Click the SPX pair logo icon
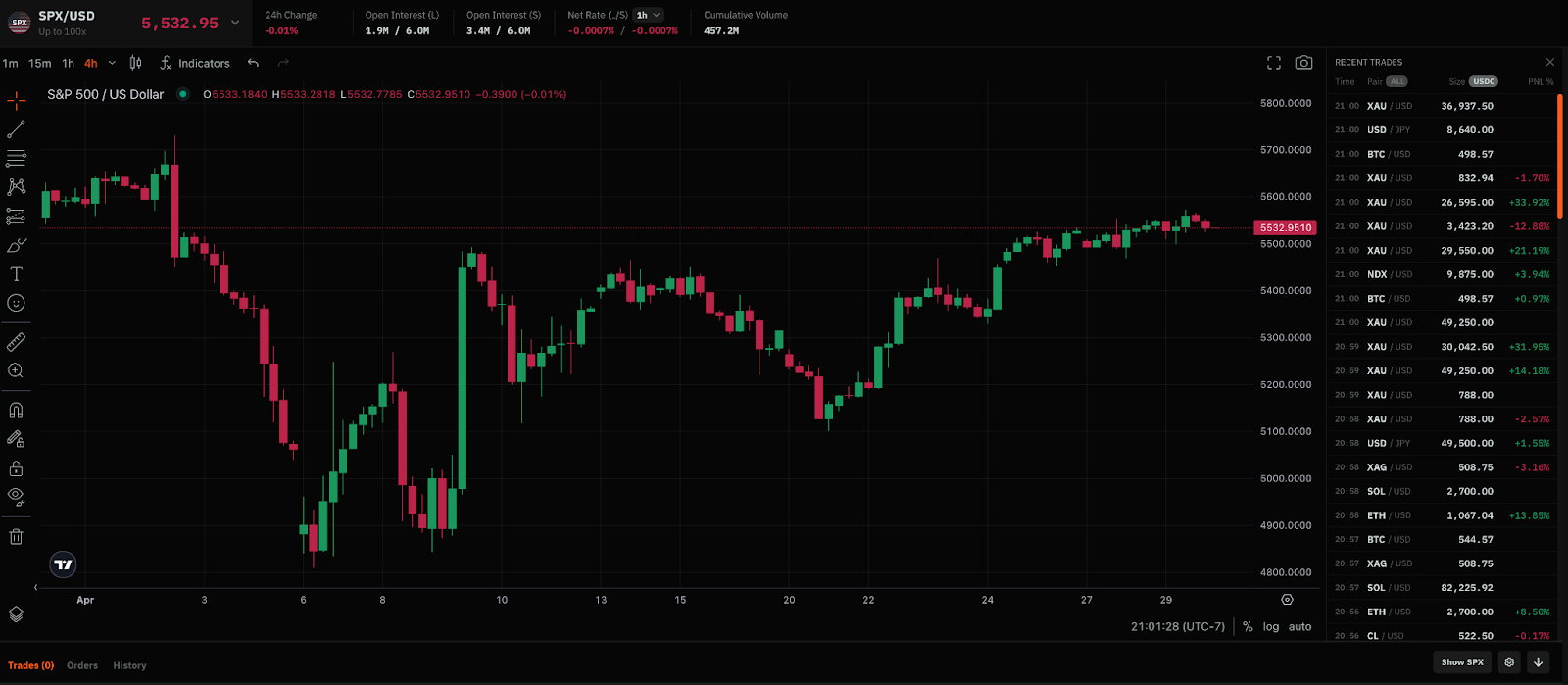Screen dimensions: 1568x685 (x=19, y=23)
